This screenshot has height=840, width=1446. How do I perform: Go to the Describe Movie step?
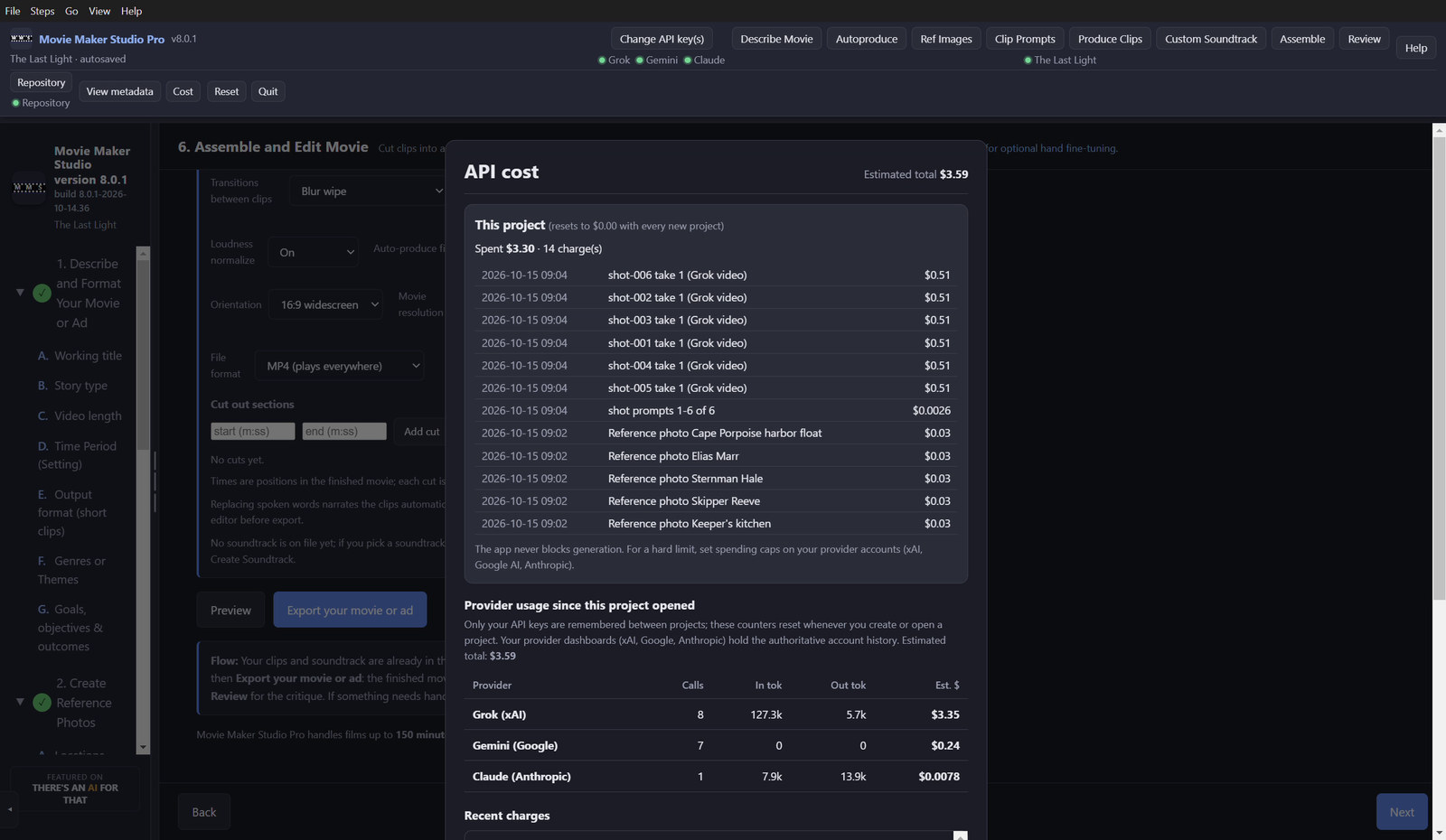776,39
